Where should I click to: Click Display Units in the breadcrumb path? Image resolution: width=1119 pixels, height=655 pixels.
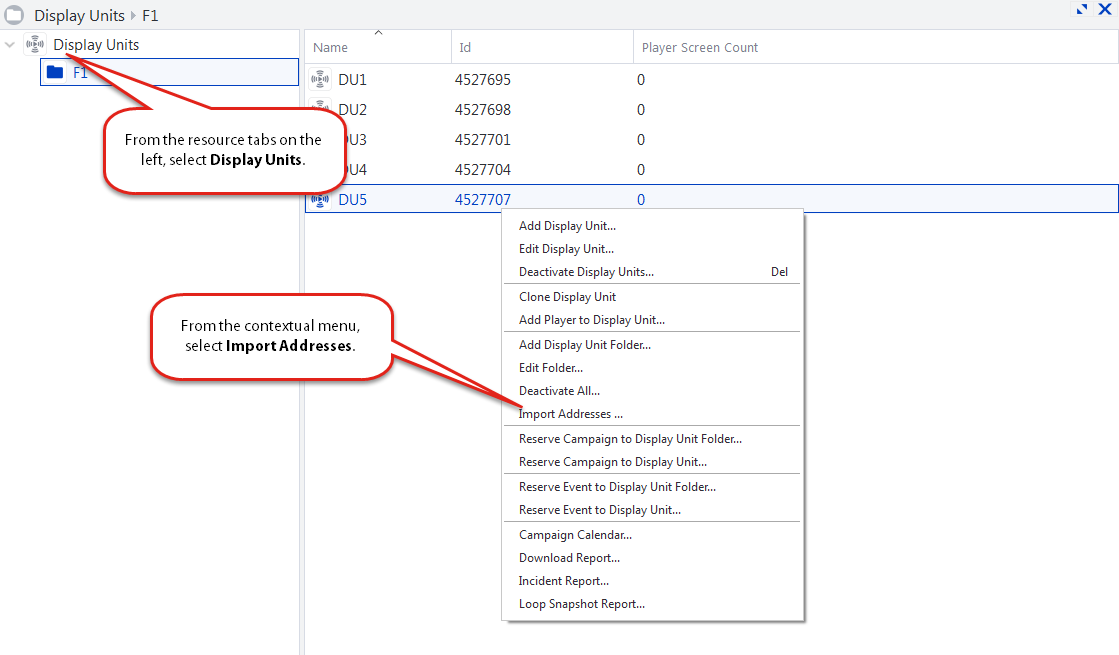[79, 16]
